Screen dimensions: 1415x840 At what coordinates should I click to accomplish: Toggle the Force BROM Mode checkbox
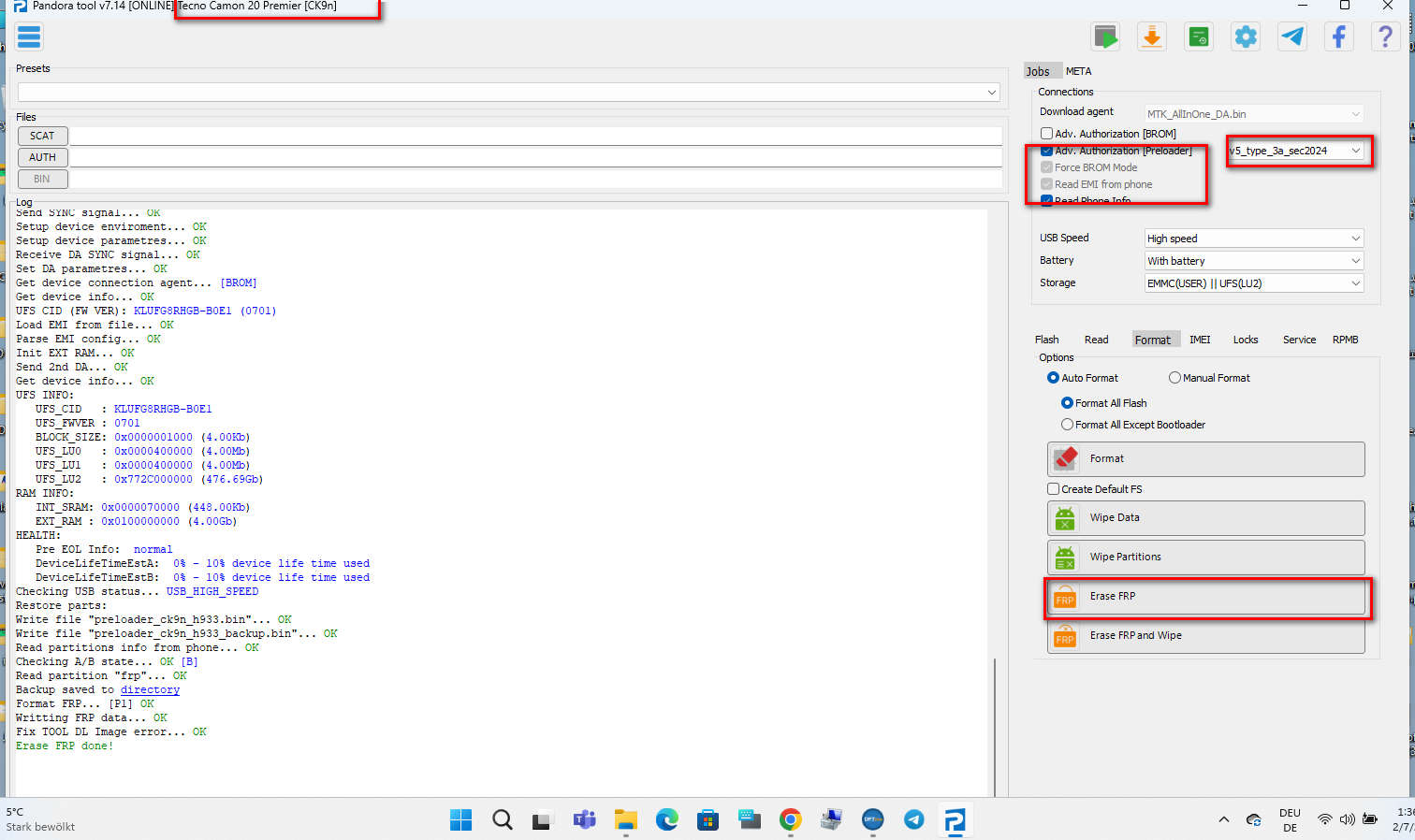tap(1047, 167)
